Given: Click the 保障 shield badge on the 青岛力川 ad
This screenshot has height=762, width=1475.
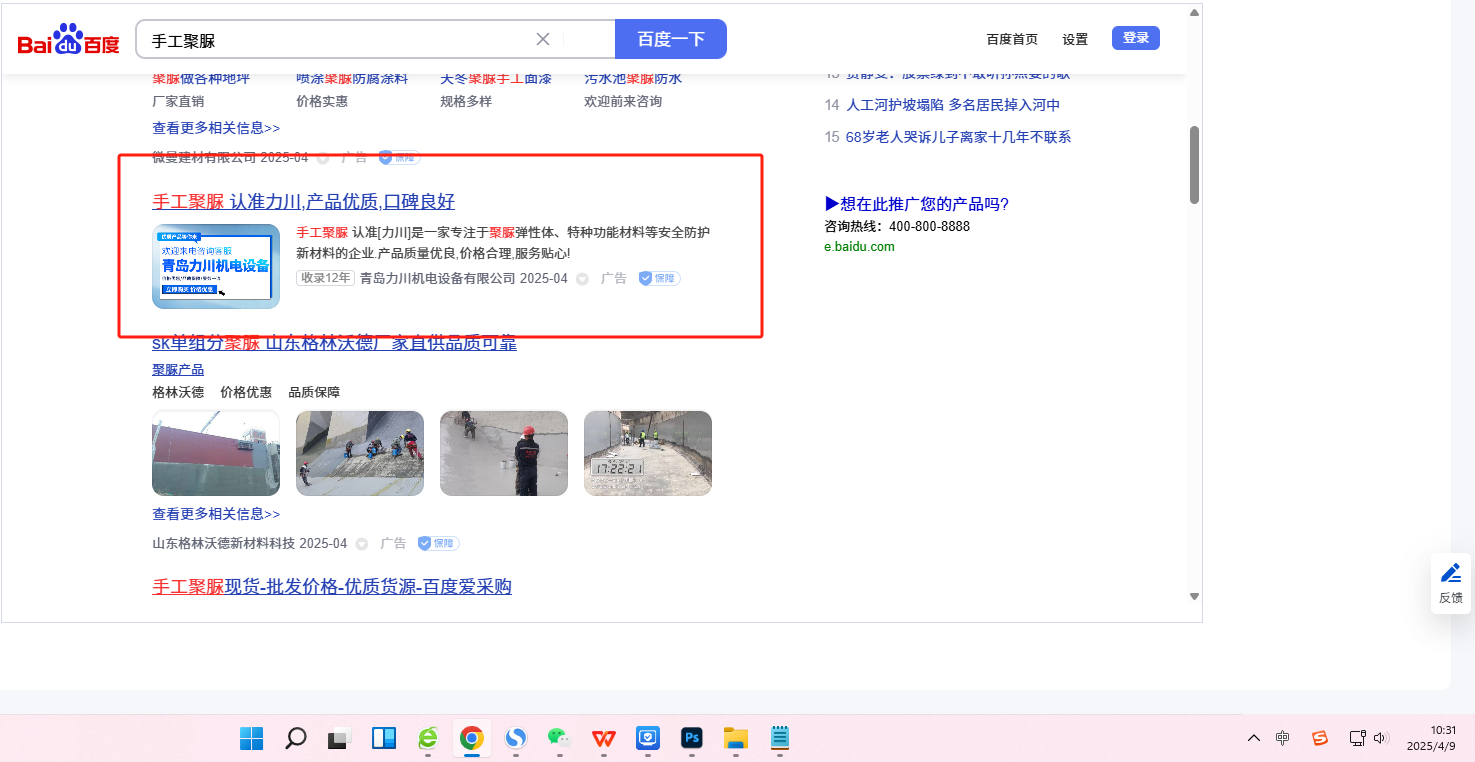Looking at the screenshot, I should 660,278.
